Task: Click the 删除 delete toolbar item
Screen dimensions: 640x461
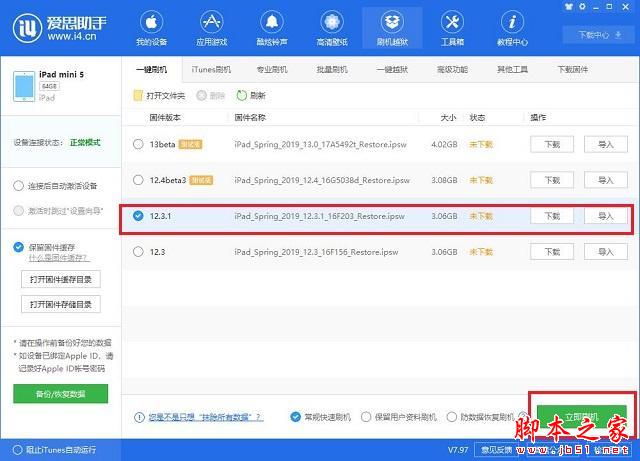Action: [211, 96]
